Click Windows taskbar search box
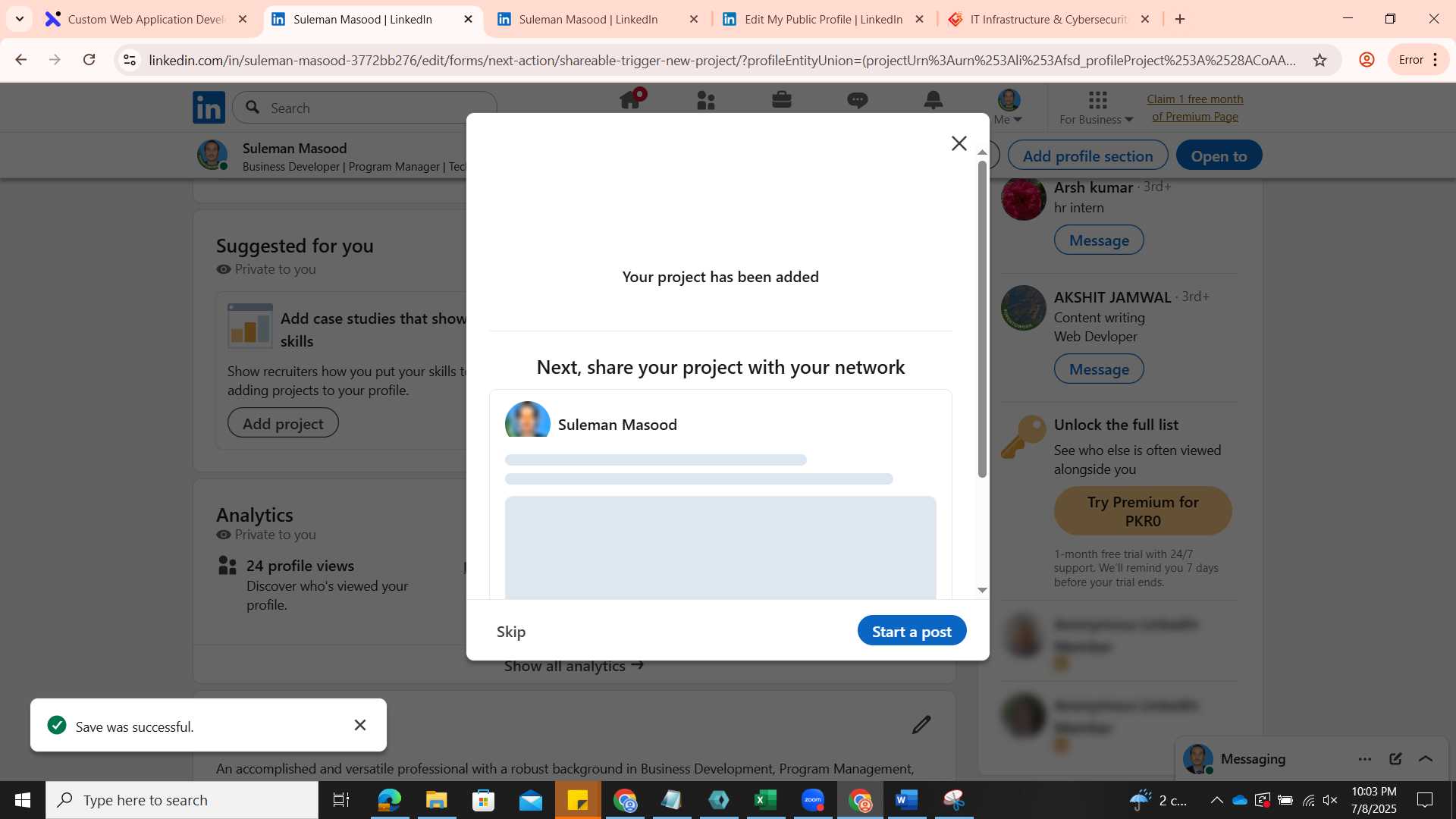 click(182, 800)
